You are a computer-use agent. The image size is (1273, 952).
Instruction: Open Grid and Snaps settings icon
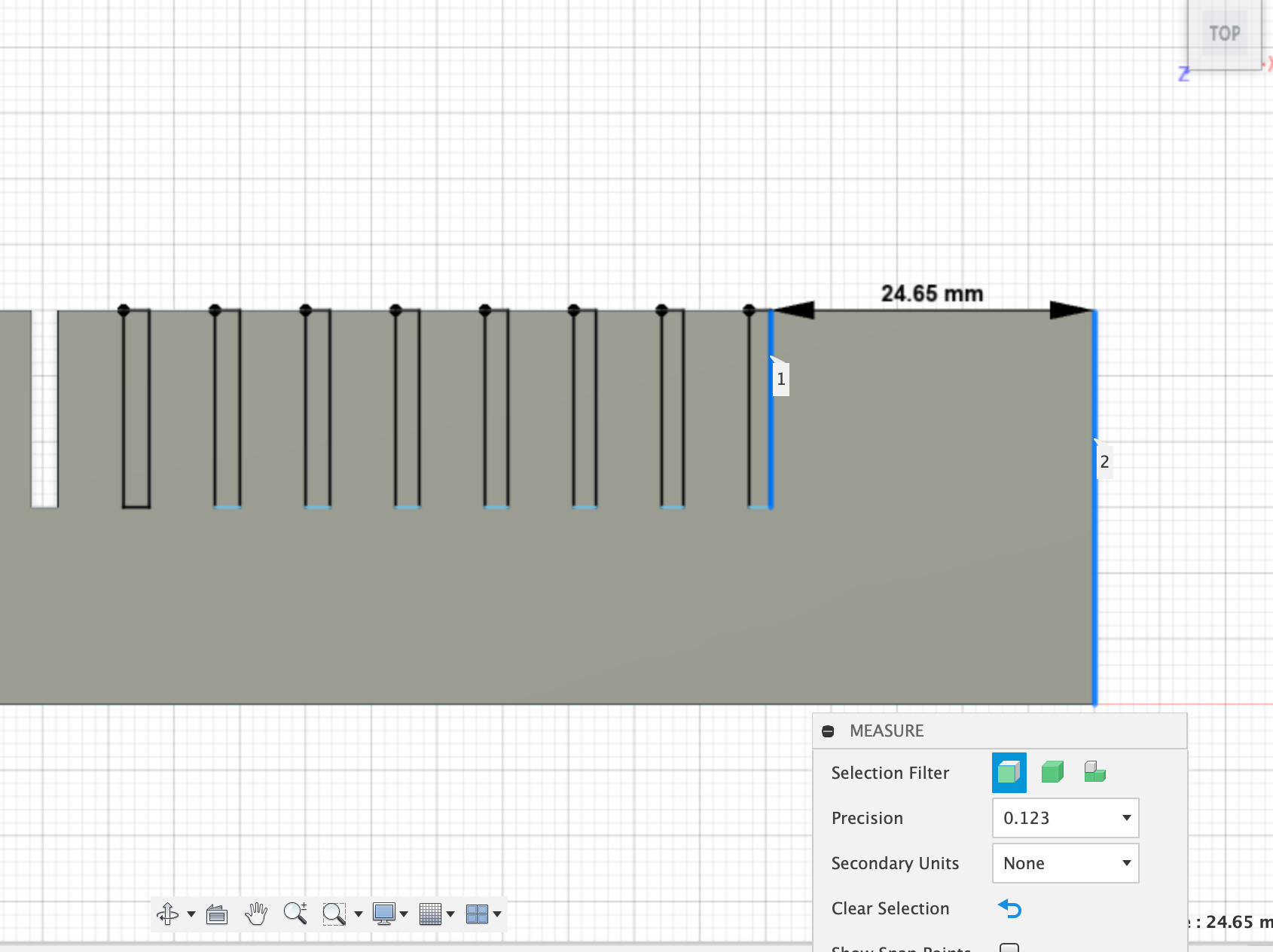pyautogui.click(x=430, y=914)
